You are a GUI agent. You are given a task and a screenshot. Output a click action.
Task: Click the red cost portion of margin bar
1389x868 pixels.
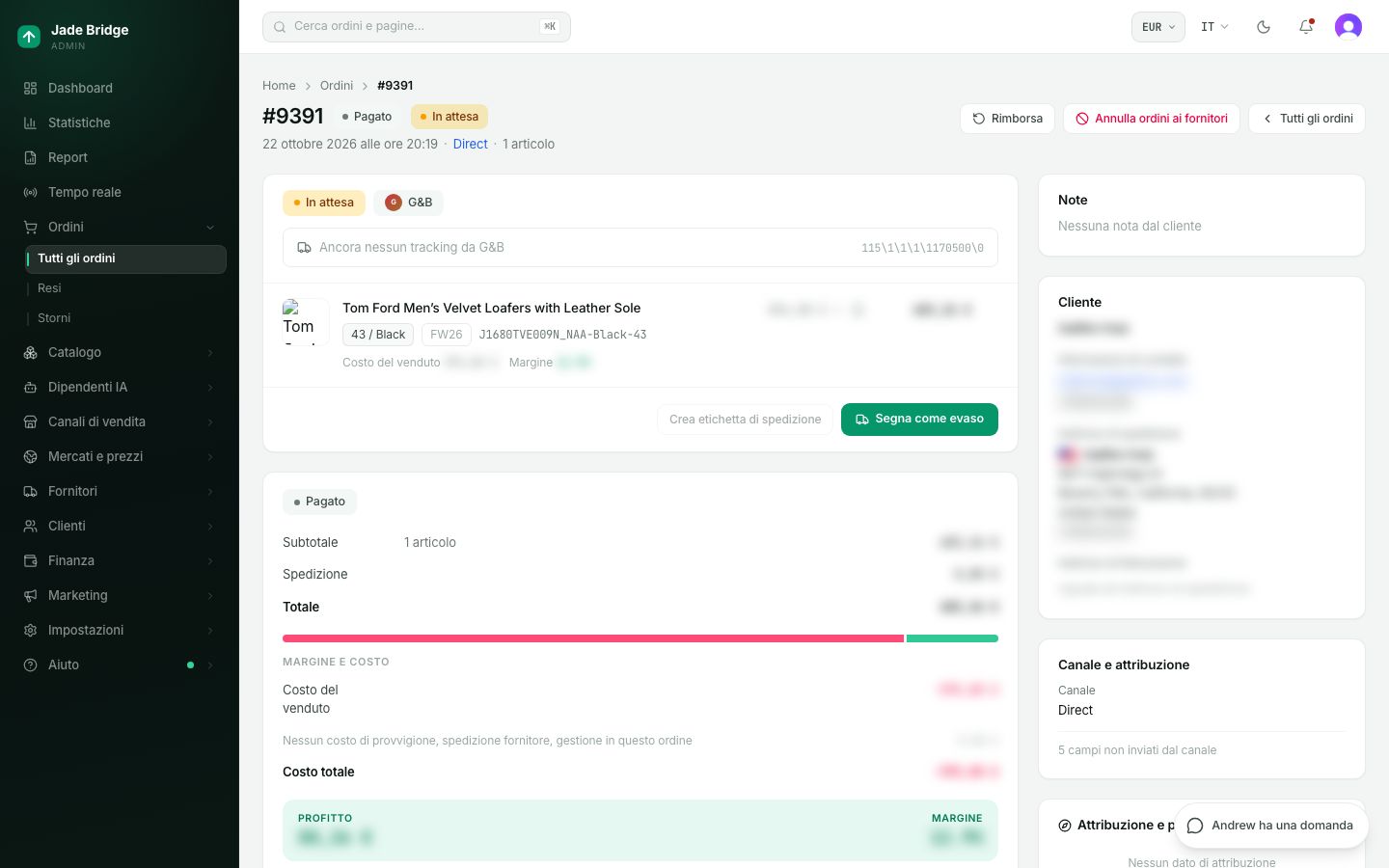[593, 638]
